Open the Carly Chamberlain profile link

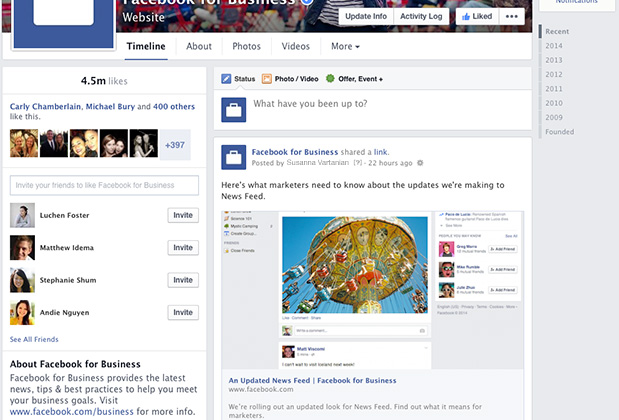click(45, 107)
